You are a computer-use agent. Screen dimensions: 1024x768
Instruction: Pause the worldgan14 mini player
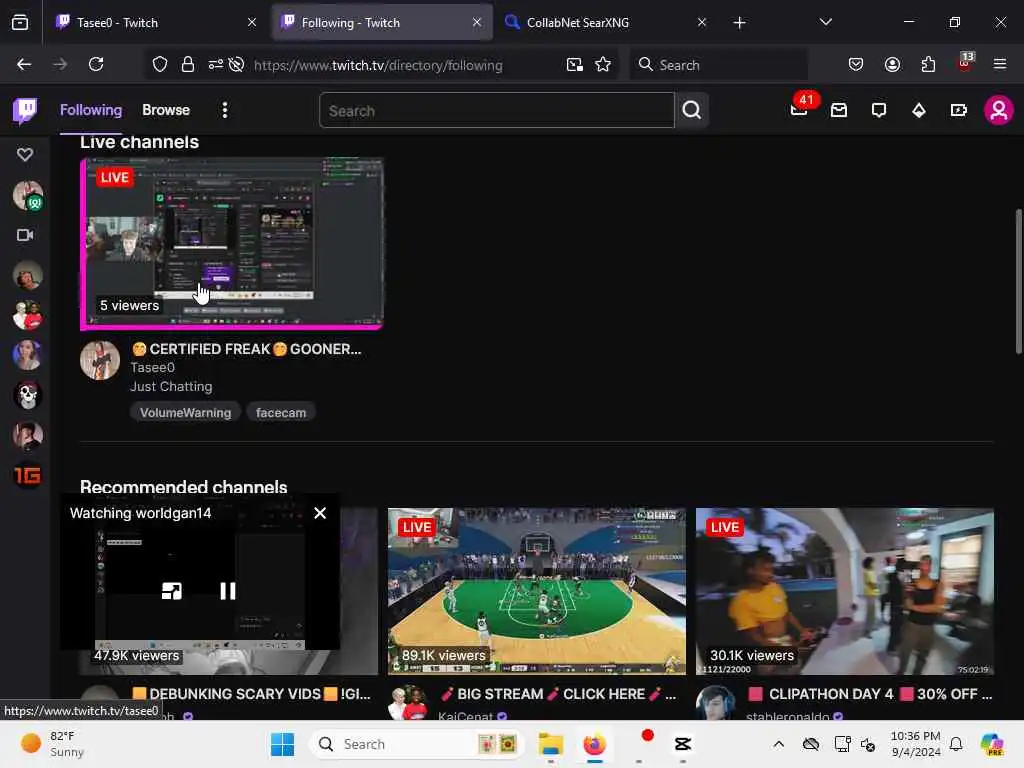pos(228,591)
